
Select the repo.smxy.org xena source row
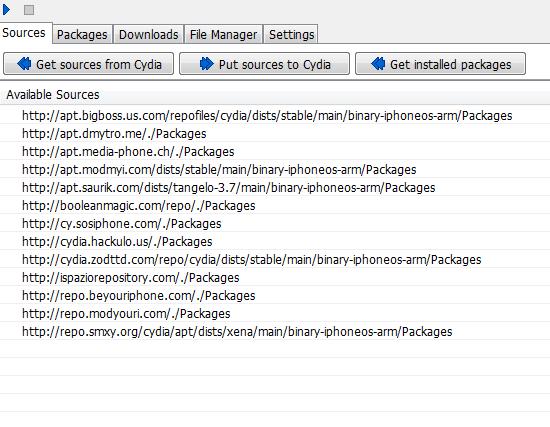click(x=275, y=332)
